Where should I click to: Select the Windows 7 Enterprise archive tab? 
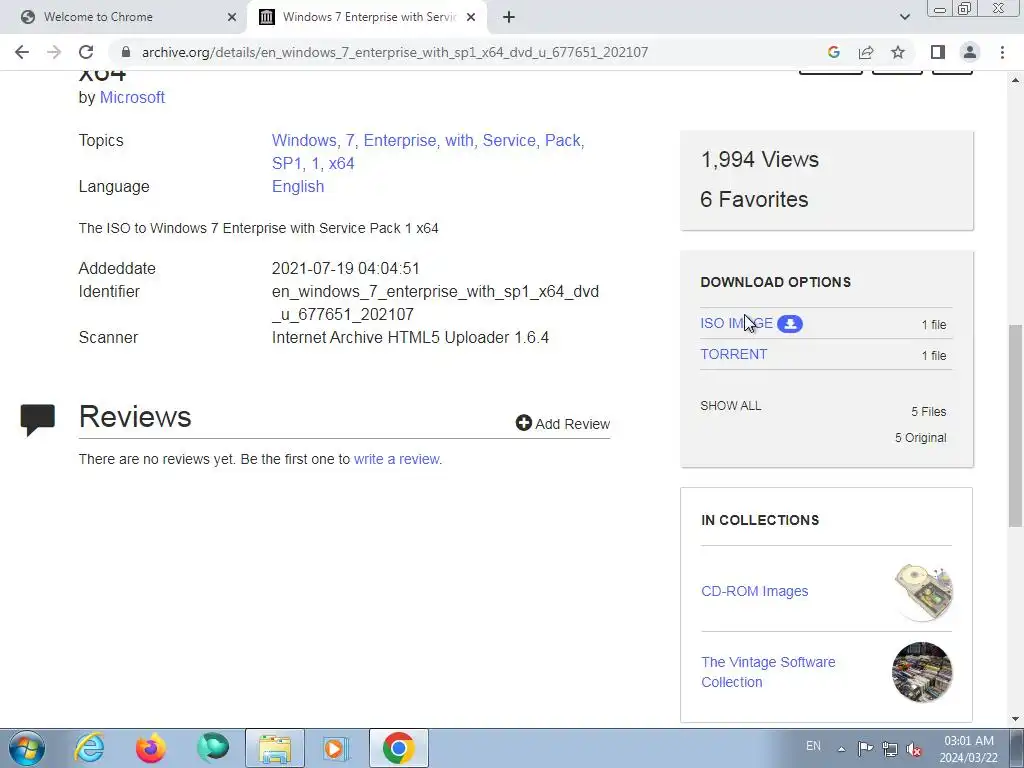tap(368, 17)
